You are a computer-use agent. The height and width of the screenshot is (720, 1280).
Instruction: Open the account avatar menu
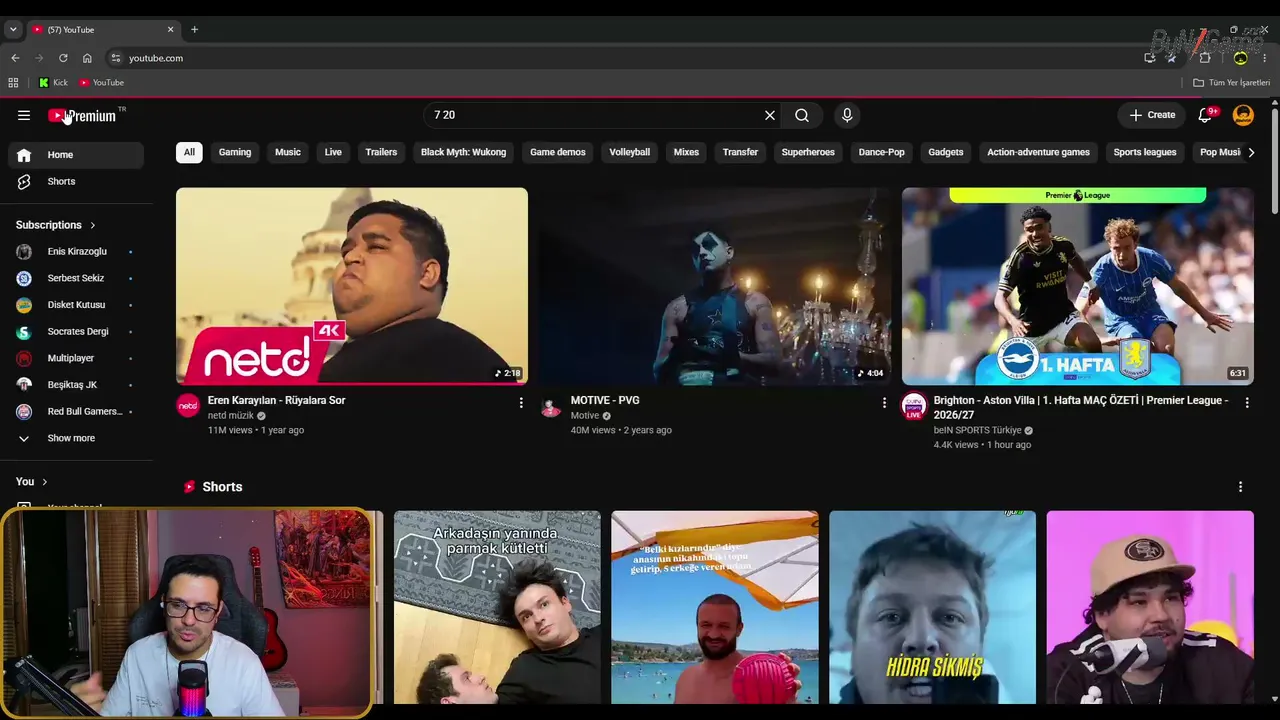click(x=1243, y=115)
